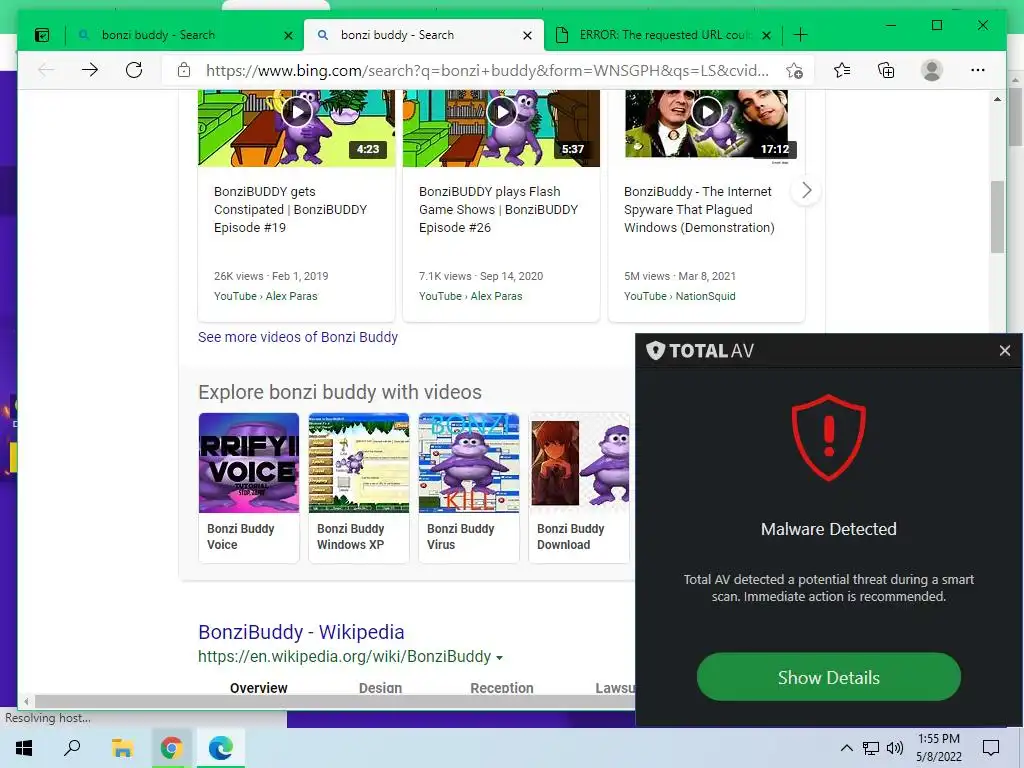
Task: Click the TotalAV shield logo
Action: 655,351
